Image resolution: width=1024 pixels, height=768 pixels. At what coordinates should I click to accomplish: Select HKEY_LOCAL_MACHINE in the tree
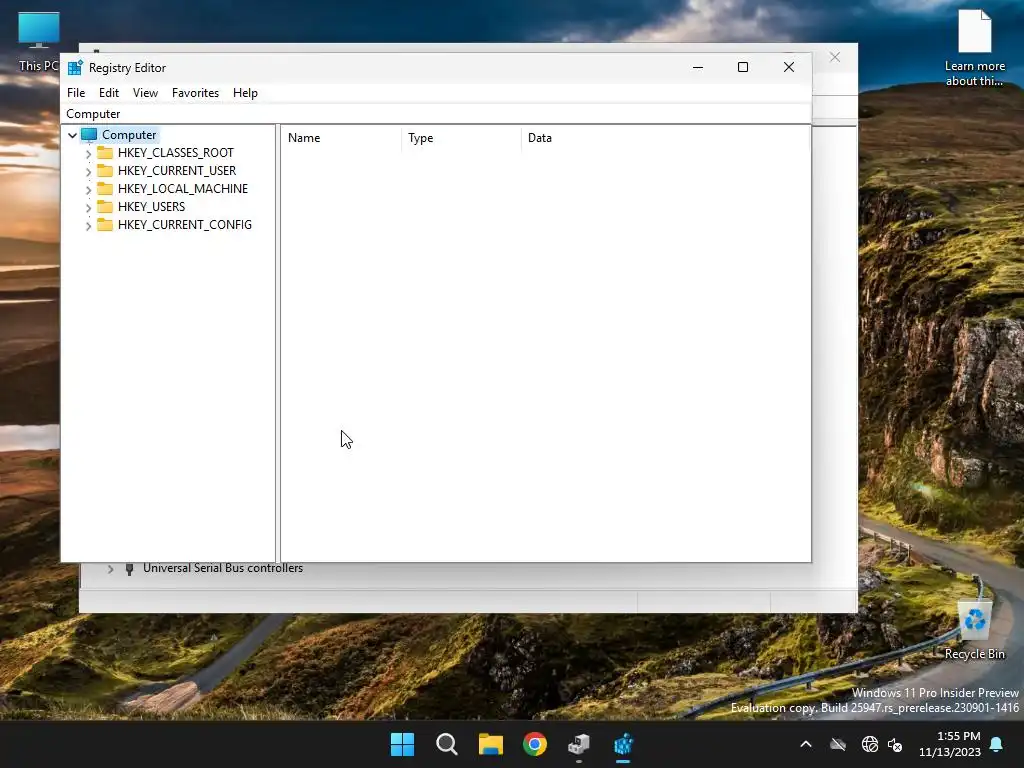point(182,189)
